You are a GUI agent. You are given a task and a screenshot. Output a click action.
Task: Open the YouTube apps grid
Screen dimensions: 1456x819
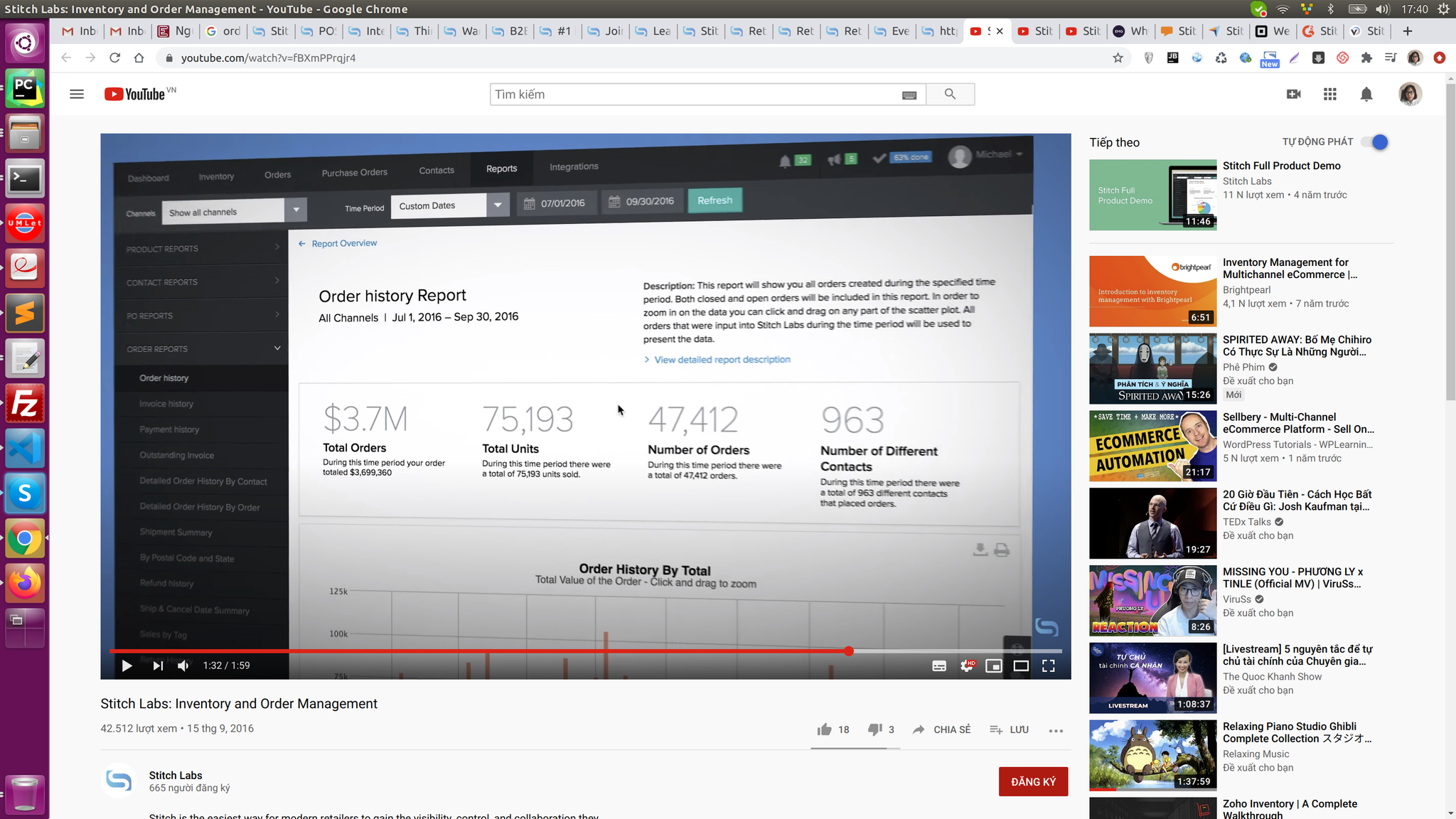tap(1329, 94)
